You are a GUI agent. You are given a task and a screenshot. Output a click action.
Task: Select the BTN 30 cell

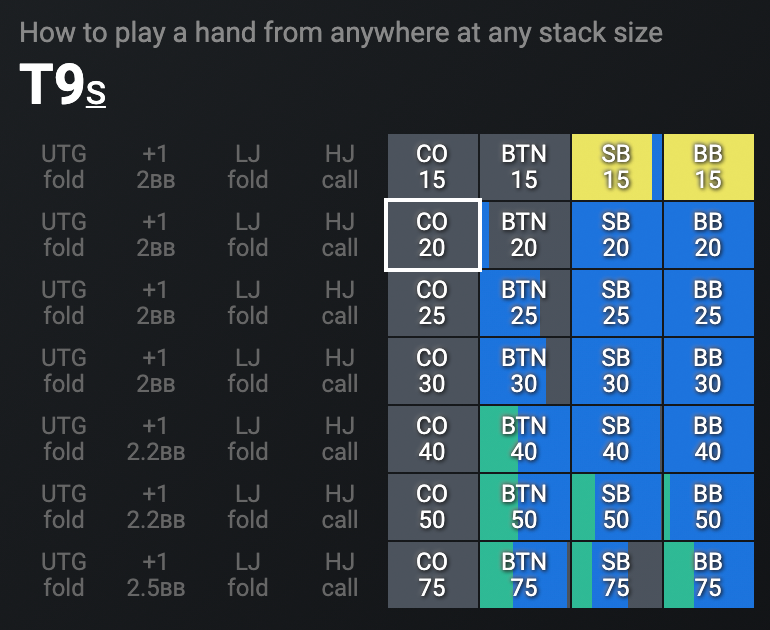[x=524, y=371]
